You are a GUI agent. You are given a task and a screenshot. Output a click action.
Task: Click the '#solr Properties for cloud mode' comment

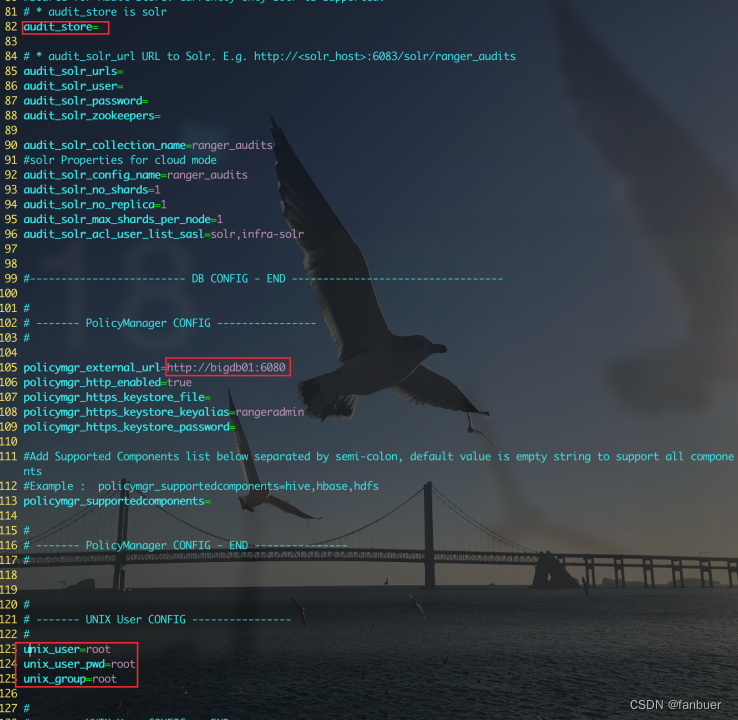[x=120, y=160]
